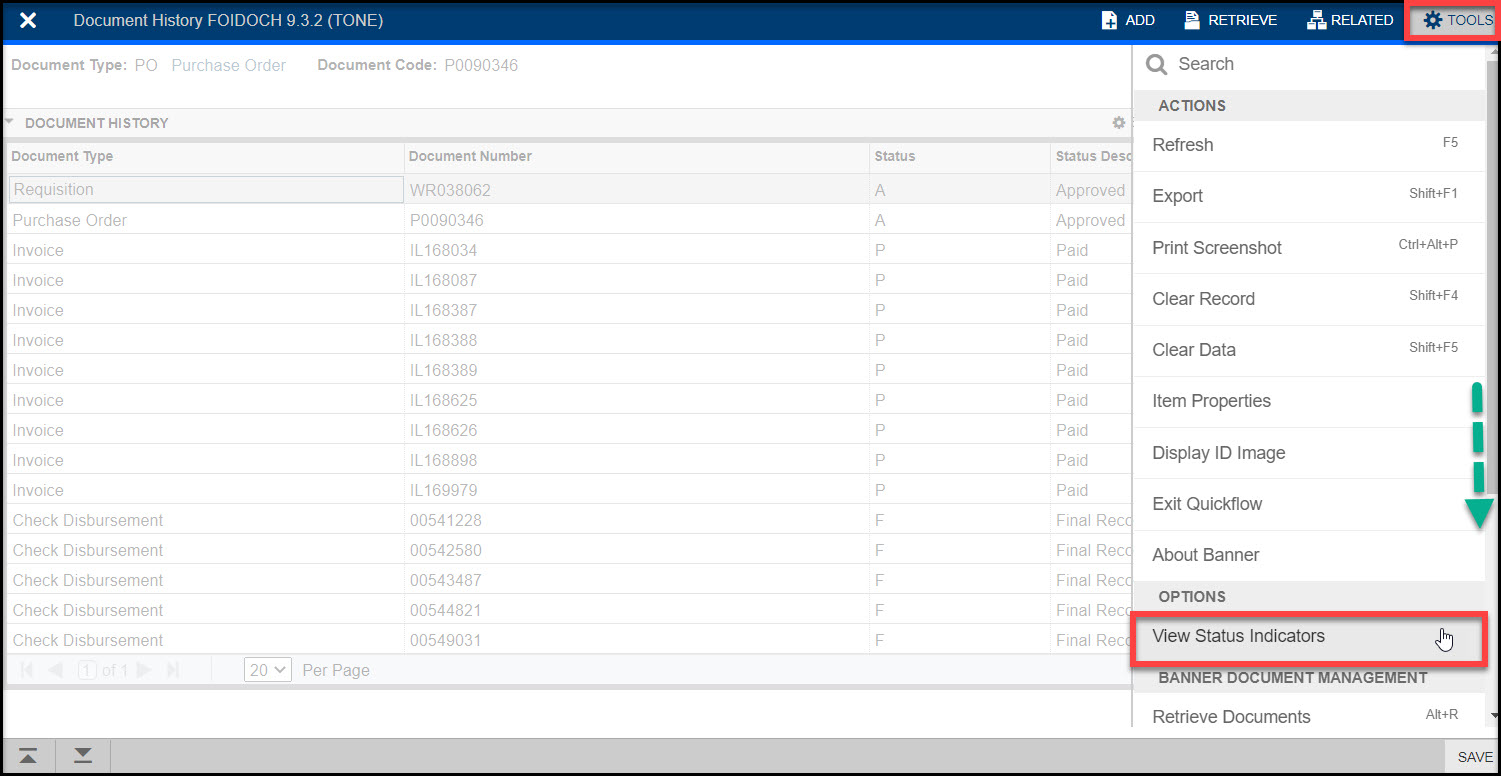Click the Document Type value PO

[x=146, y=65]
